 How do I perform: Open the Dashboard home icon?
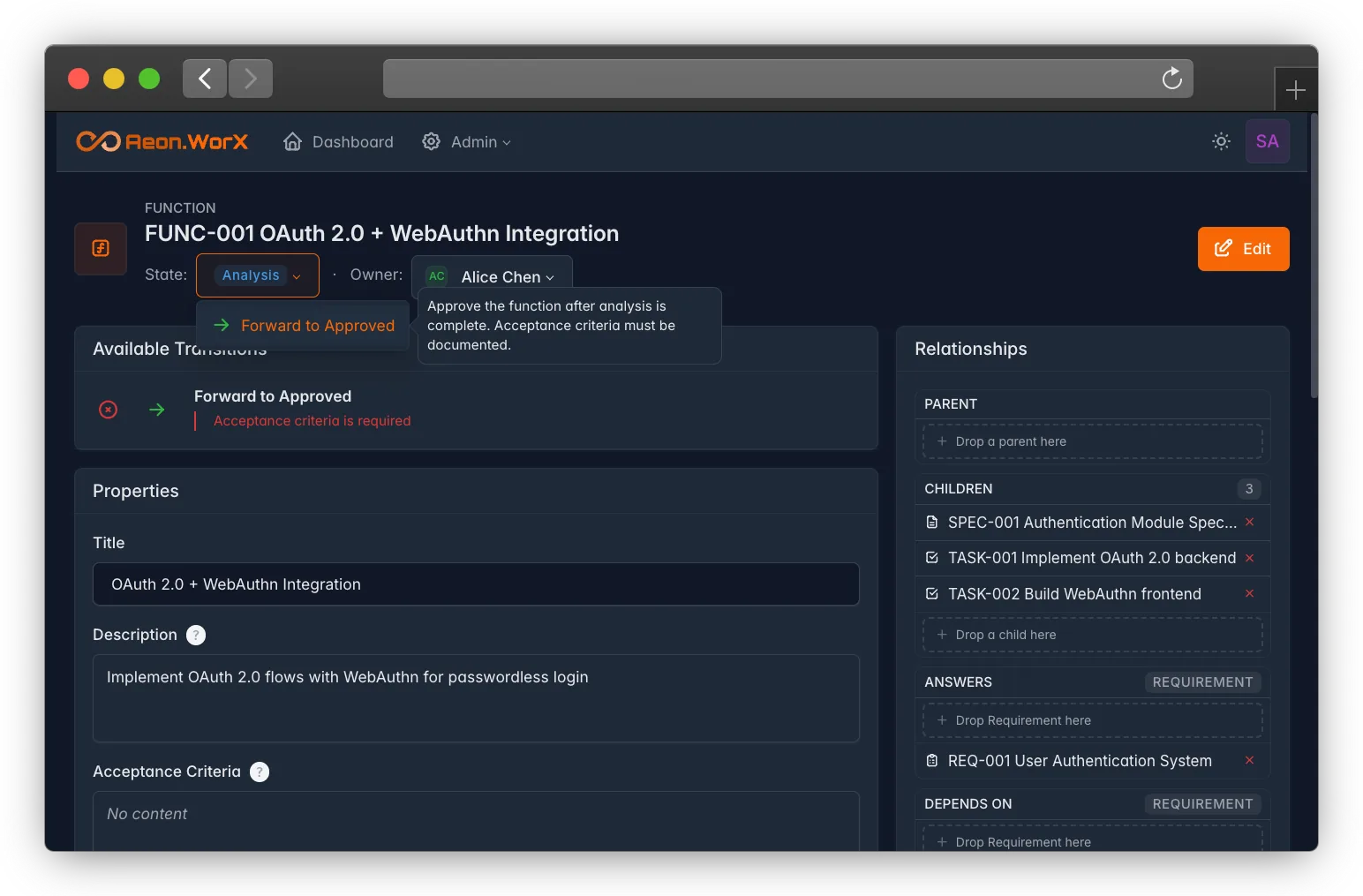point(292,141)
